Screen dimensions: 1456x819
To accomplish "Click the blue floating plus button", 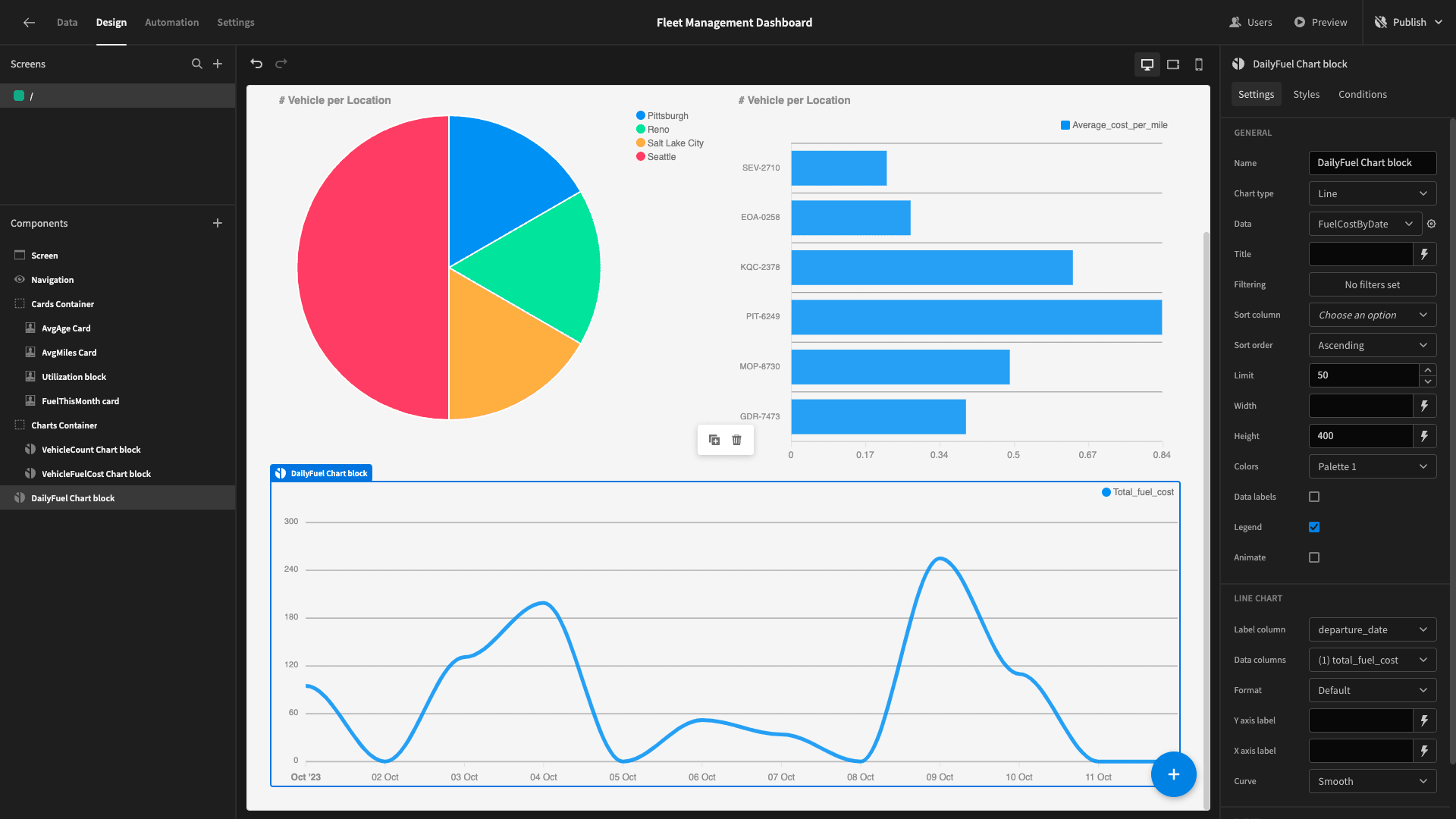I will tap(1173, 774).
